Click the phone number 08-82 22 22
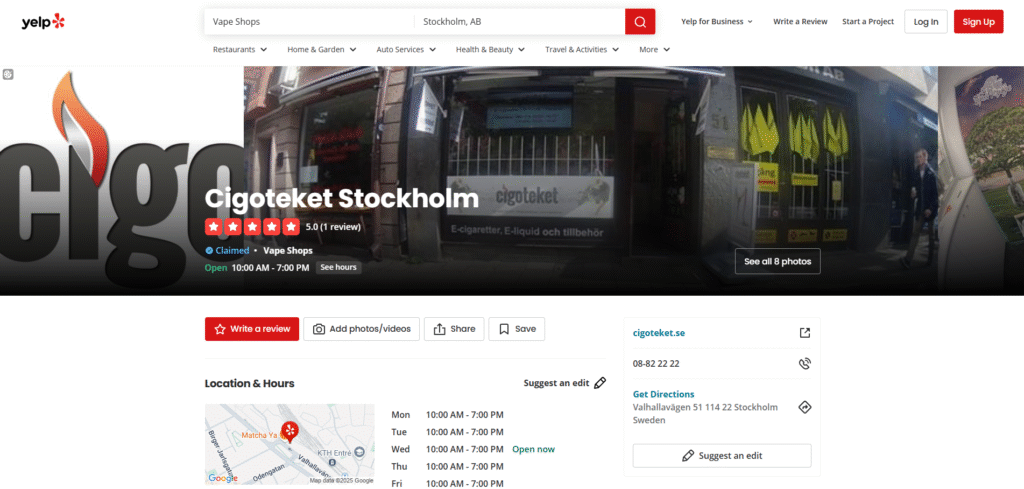Image resolution: width=1024 pixels, height=489 pixels. (656, 364)
